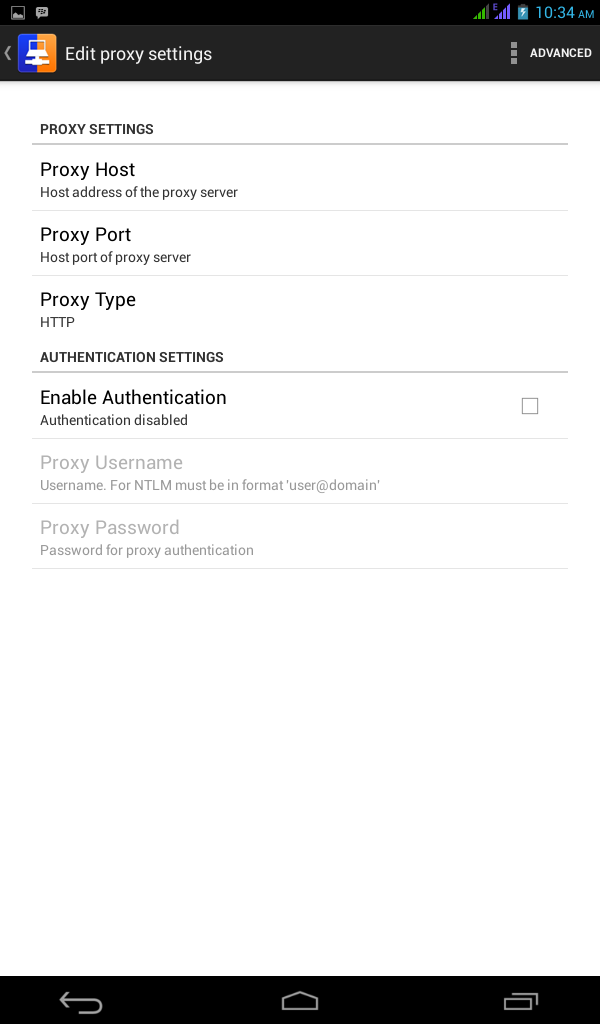Select the disabled Proxy Username field

click(x=300, y=472)
